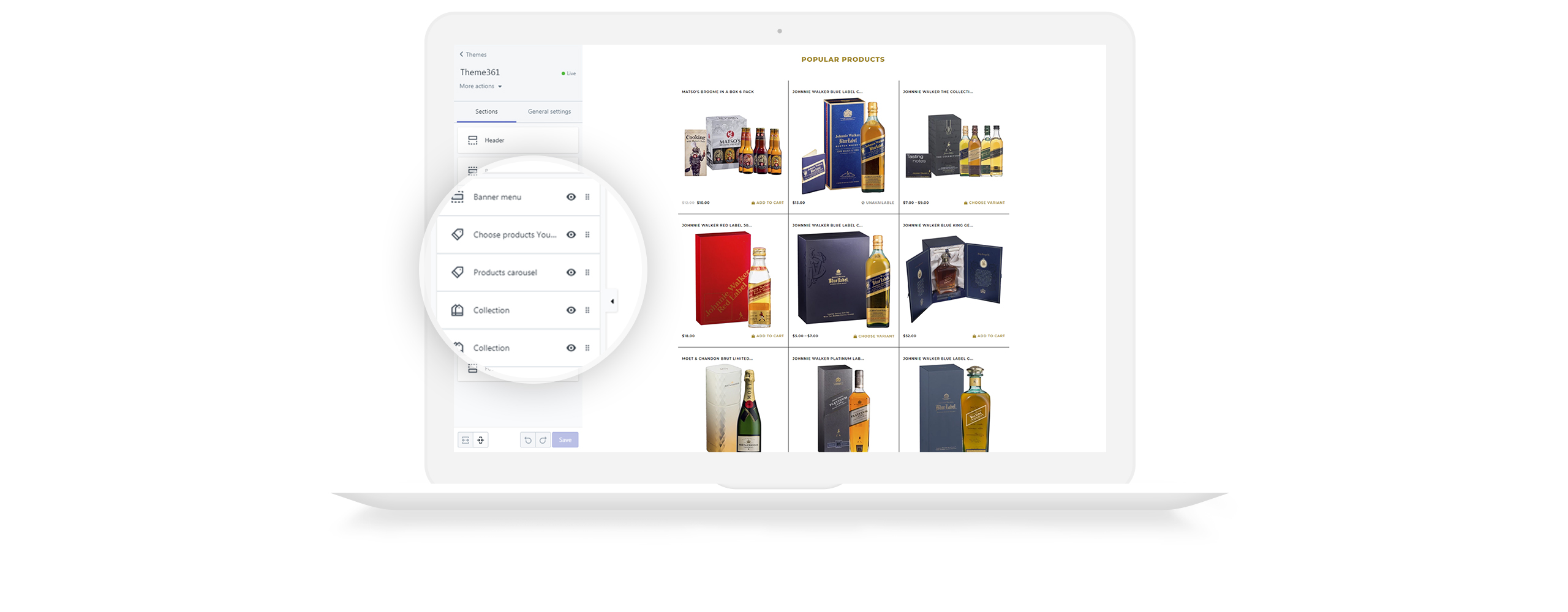
Task: Click the Theme361 title
Action: [480, 72]
